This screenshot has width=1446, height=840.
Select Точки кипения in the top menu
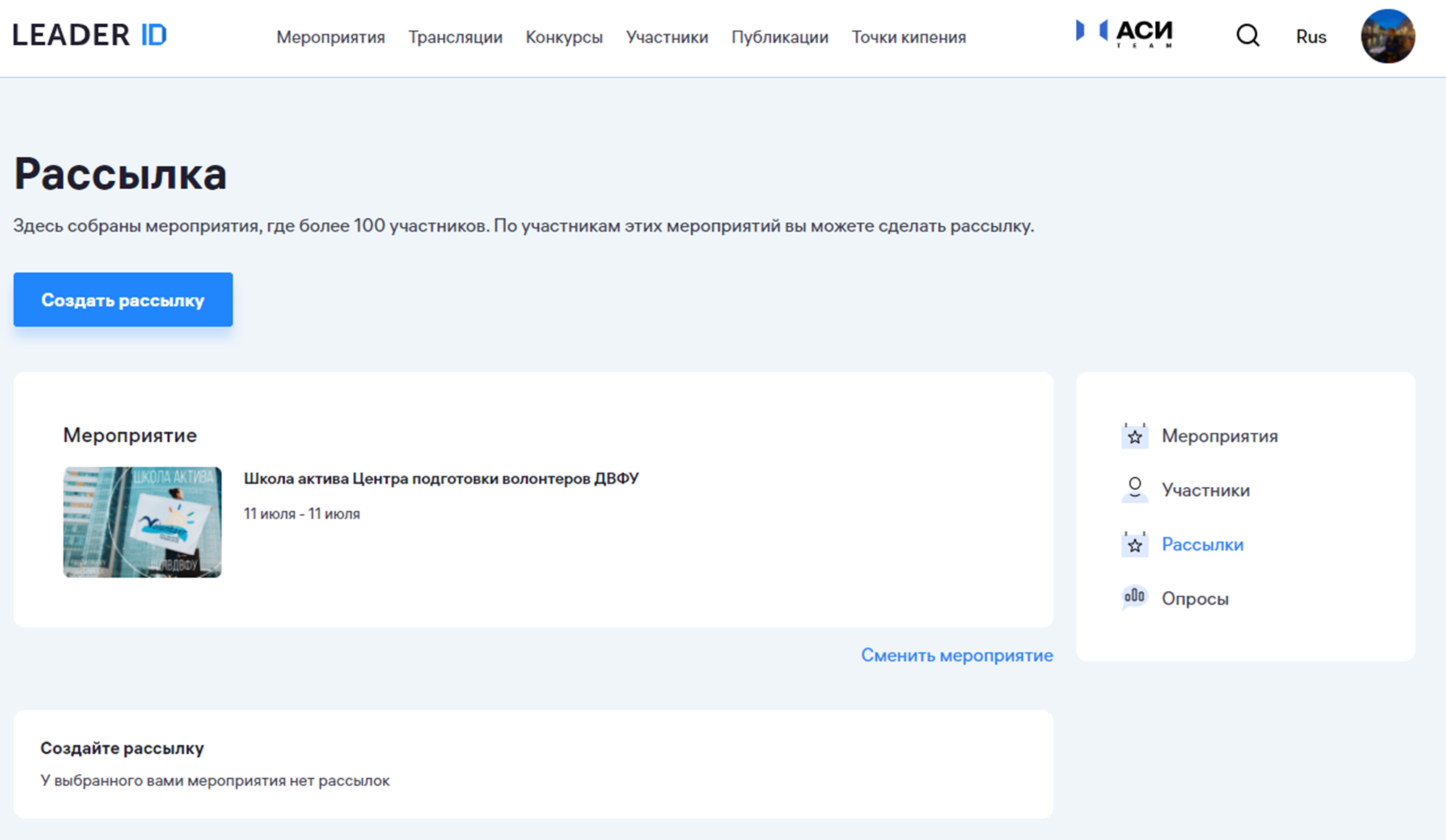(x=908, y=37)
